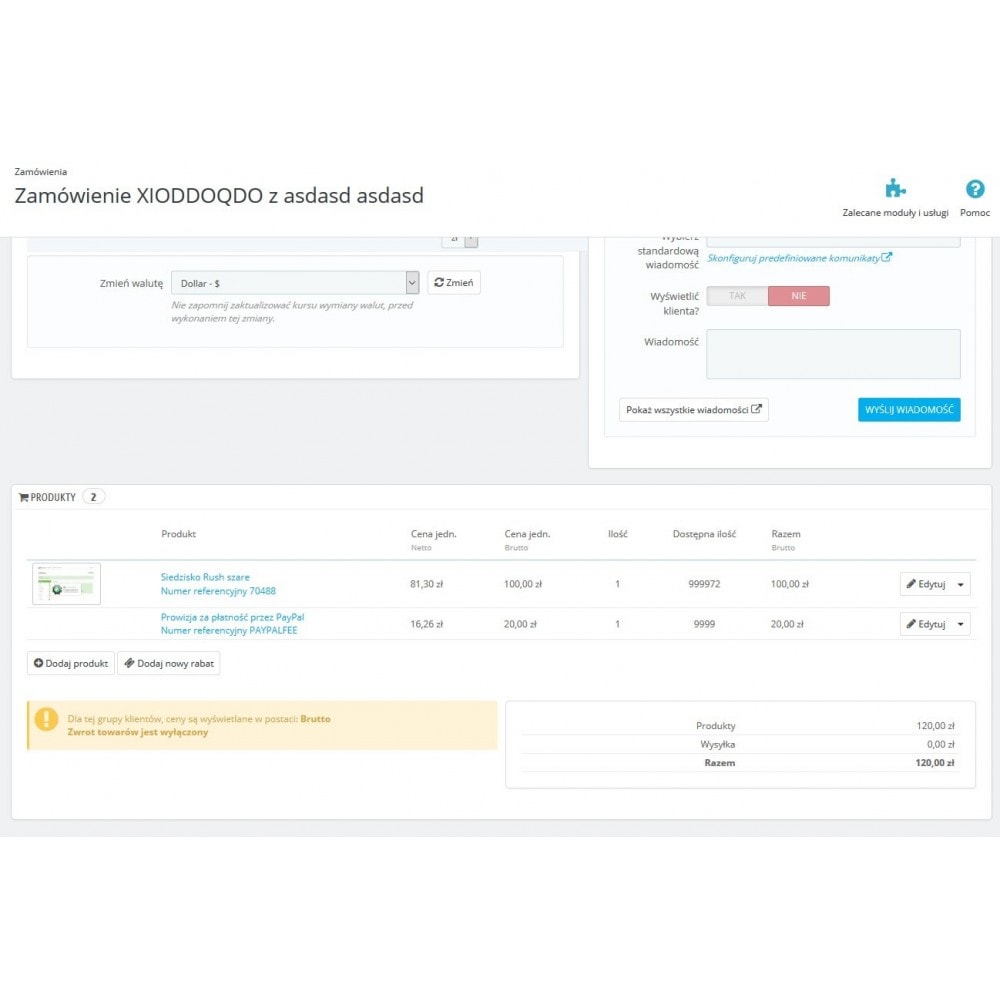Click the Zmień currency button
The height and width of the screenshot is (1000, 1000).
[x=453, y=283]
